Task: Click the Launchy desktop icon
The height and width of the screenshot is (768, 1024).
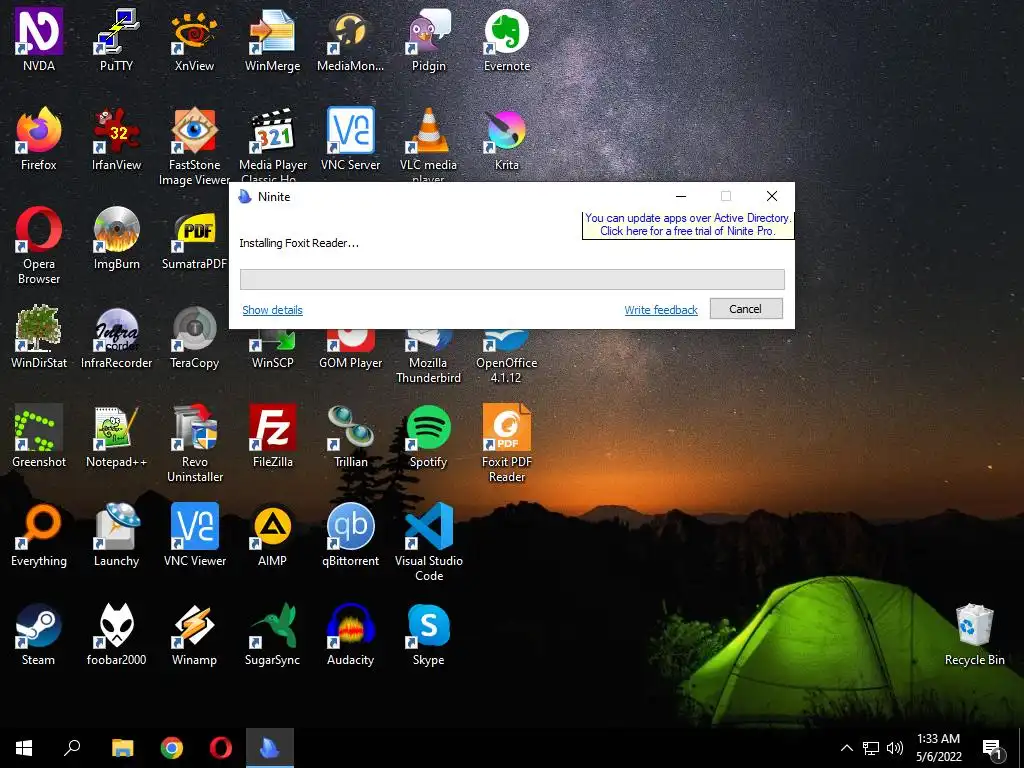Action: 116,526
